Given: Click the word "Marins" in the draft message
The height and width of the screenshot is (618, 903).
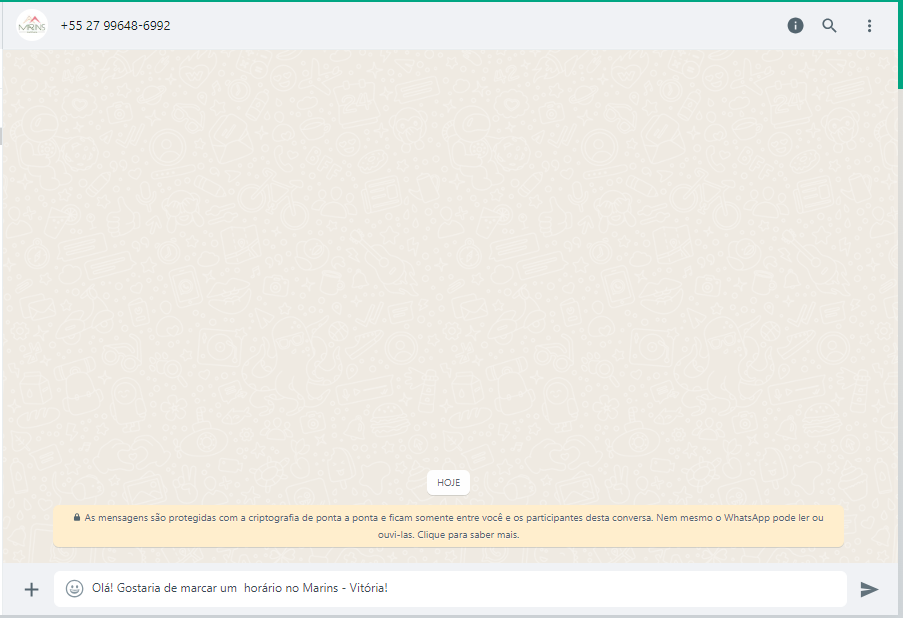Looking at the screenshot, I should tap(320, 588).
